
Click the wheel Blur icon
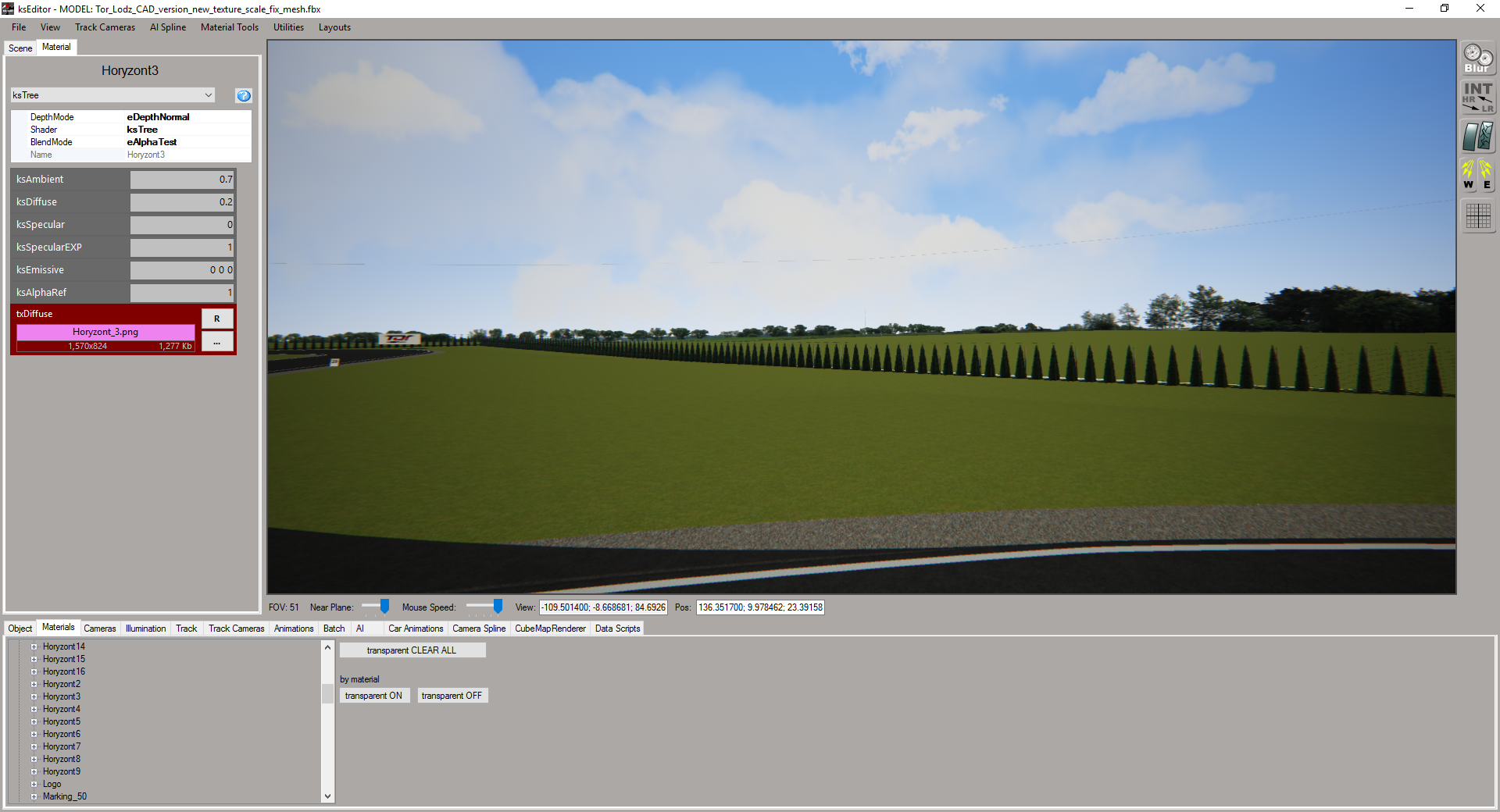(x=1477, y=59)
